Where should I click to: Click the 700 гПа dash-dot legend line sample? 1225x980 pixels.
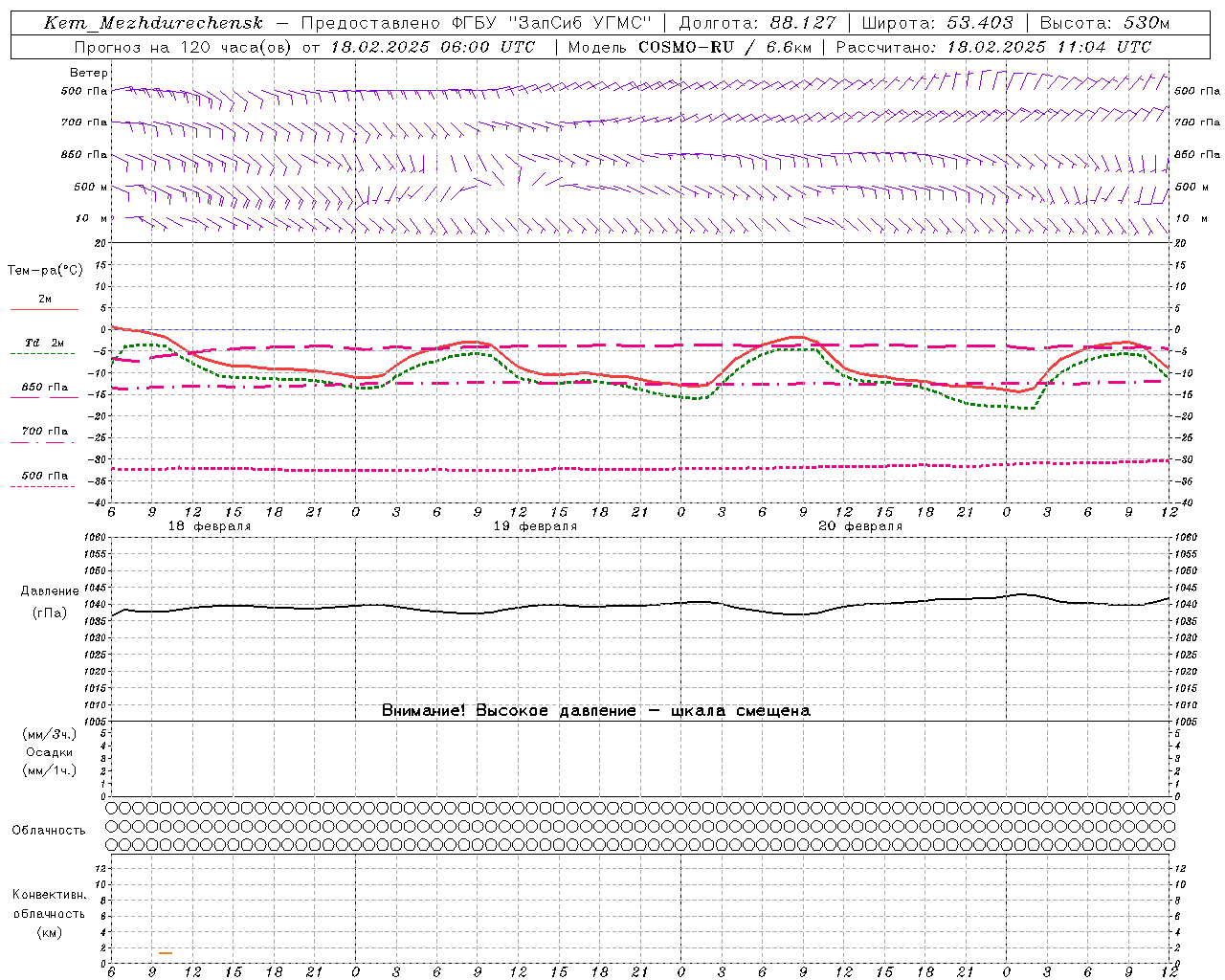click(x=42, y=442)
